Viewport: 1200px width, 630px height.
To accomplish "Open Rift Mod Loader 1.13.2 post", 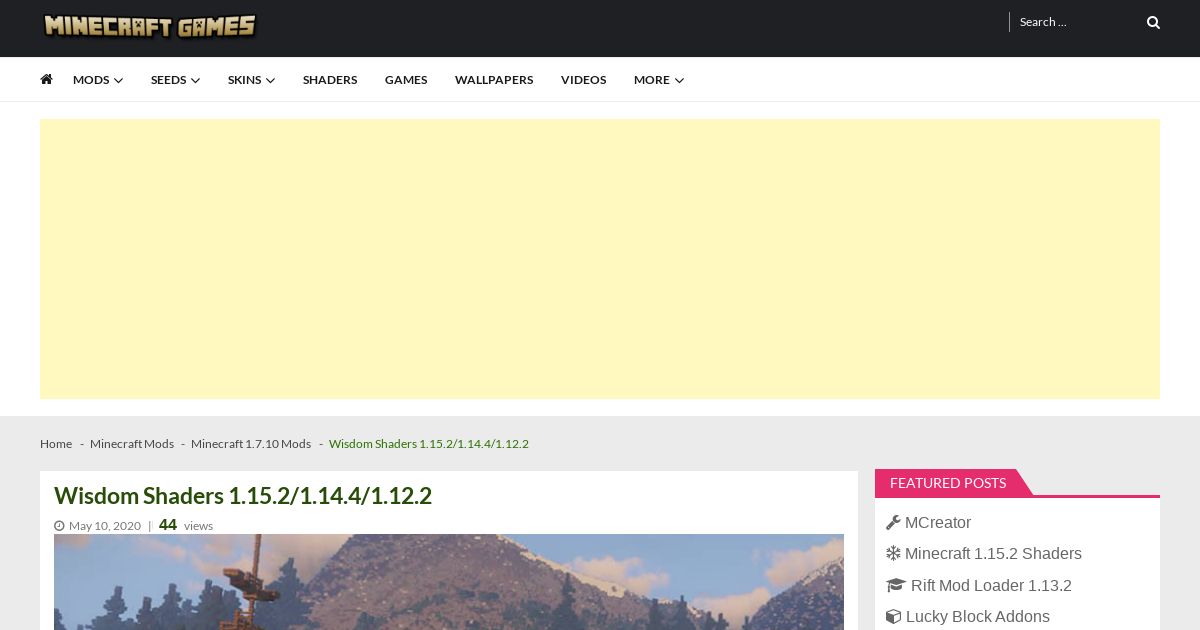I will [991, 585].
